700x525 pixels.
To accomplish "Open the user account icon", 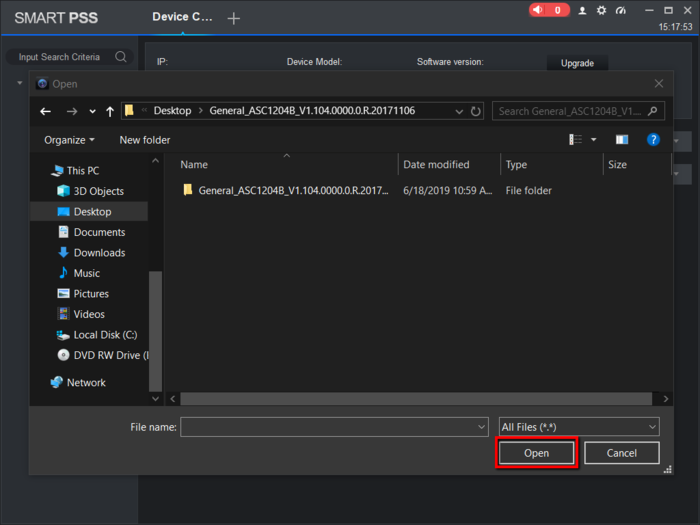I will [x=582, y=11].
